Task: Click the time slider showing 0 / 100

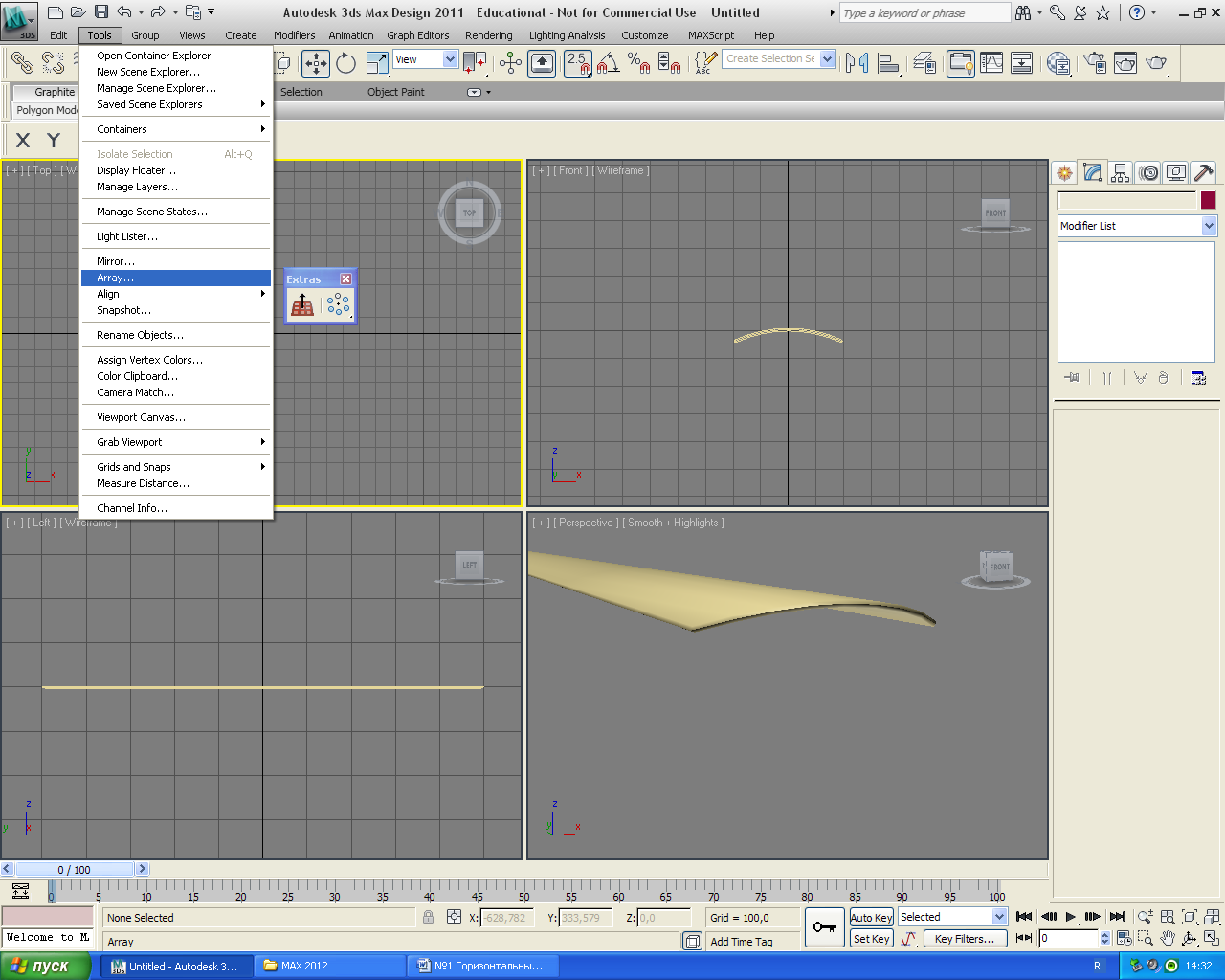Action: [75, 869]
